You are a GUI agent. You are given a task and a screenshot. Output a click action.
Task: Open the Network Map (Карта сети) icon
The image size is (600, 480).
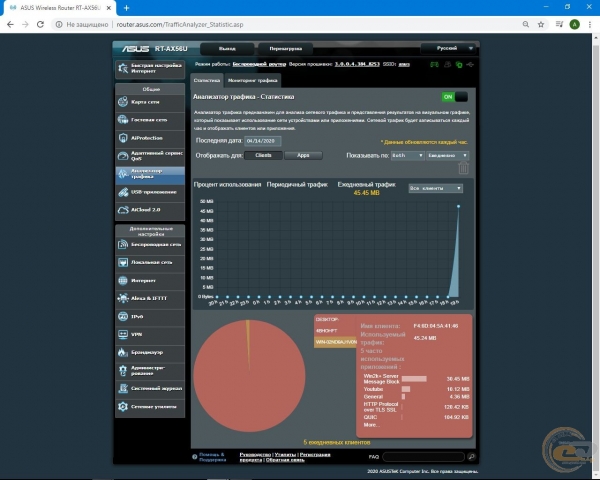[123, 102]
